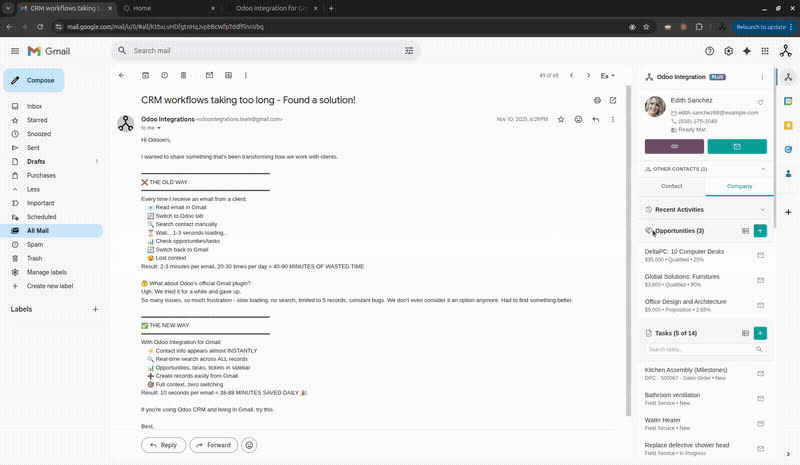Screen dimensions: 800x465
Task: Delete this email with trash icon
Action: [183, 75]
